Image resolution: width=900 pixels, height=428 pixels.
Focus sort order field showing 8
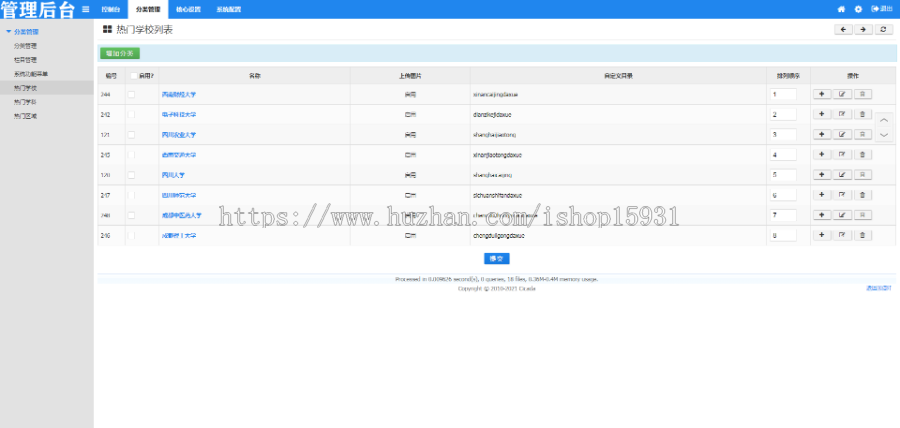(x=783, y=235)
